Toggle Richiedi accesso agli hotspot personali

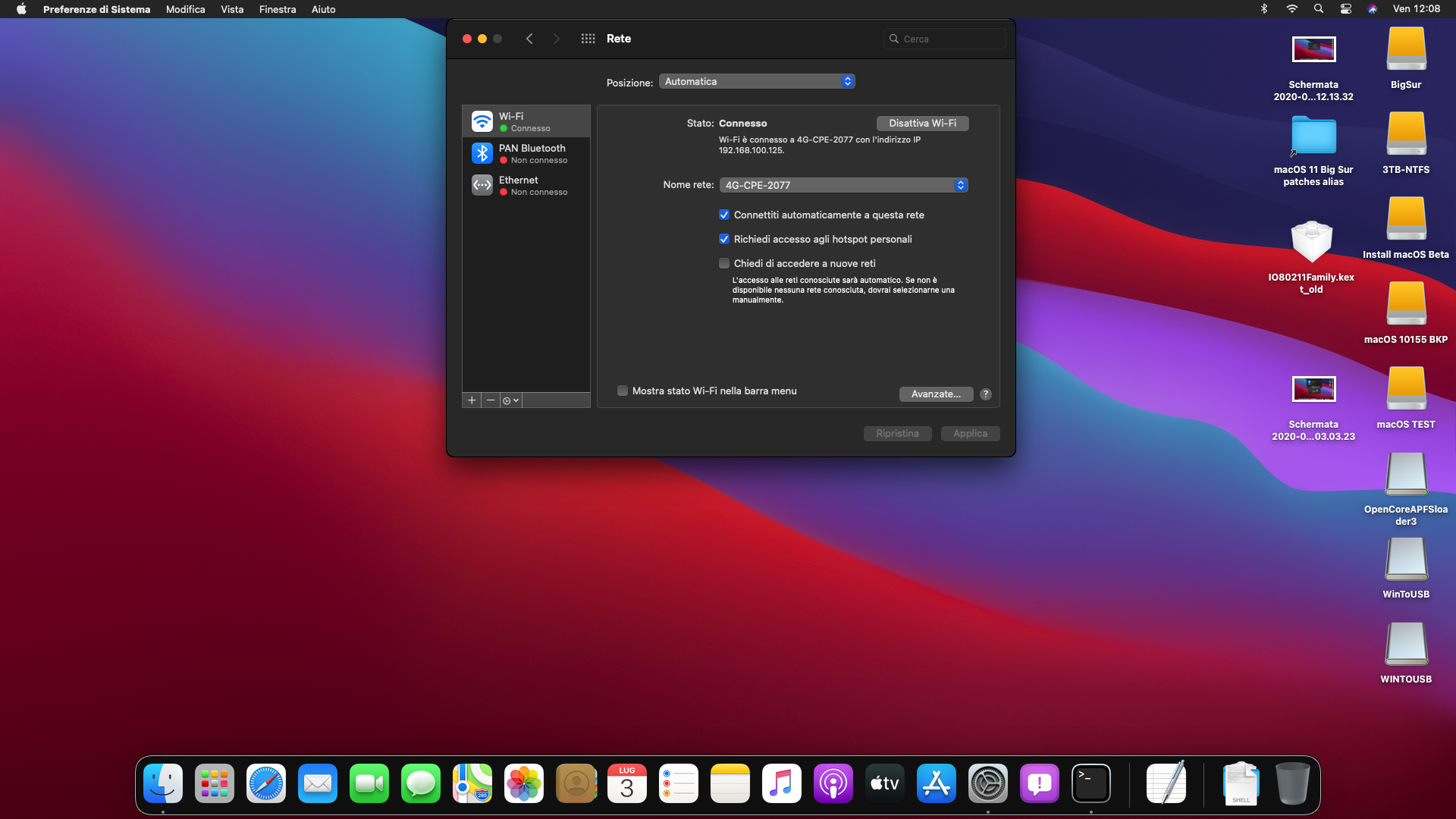(x=724, y=240)
